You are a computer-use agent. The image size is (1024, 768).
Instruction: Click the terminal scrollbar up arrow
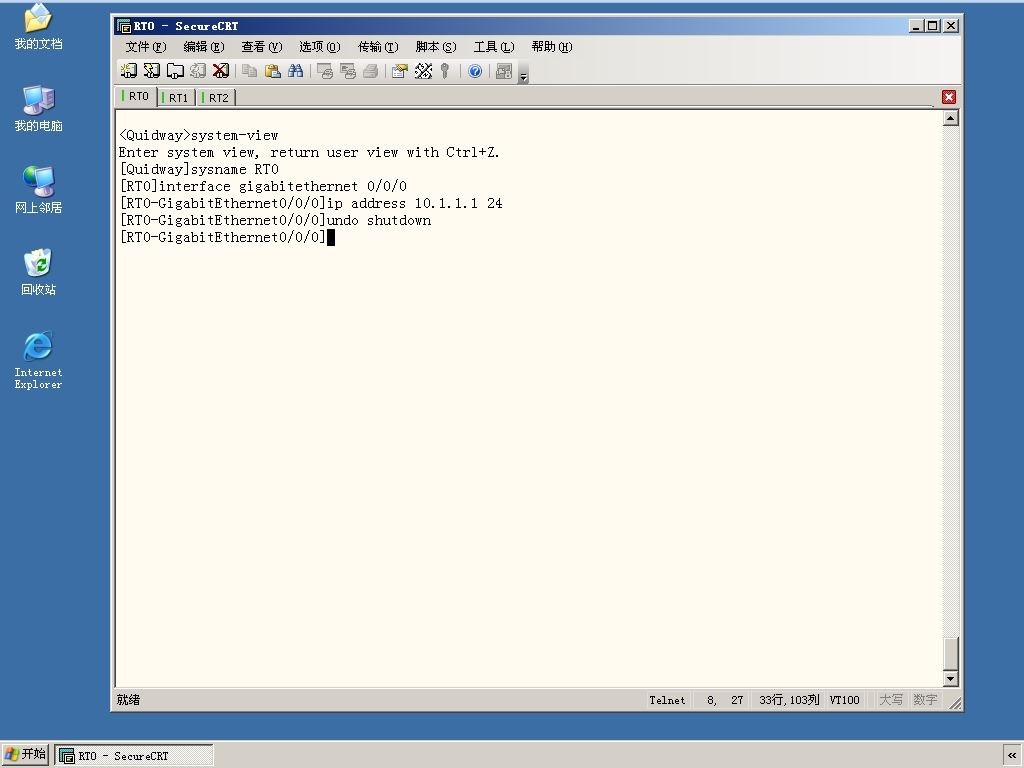coord(951,118)
